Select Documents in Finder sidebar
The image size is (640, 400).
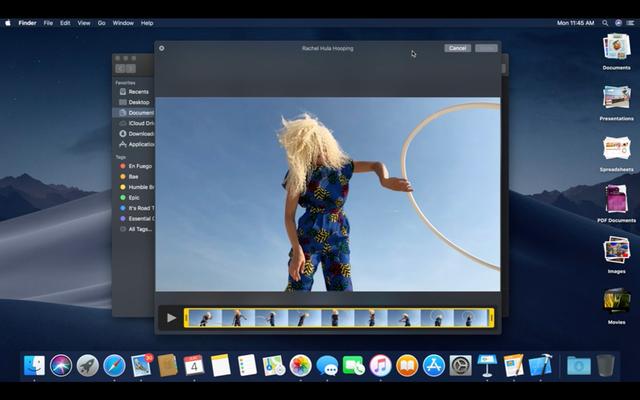tap(134, 113)
